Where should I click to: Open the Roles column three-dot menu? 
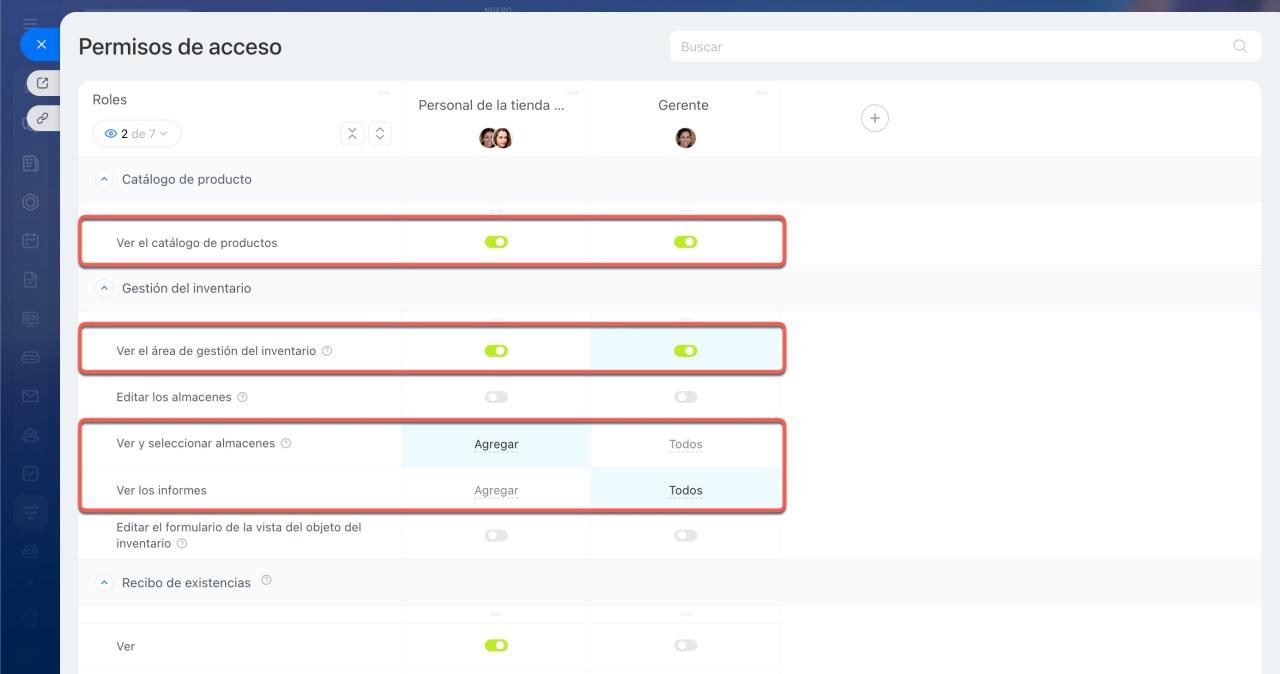[384, 93]
